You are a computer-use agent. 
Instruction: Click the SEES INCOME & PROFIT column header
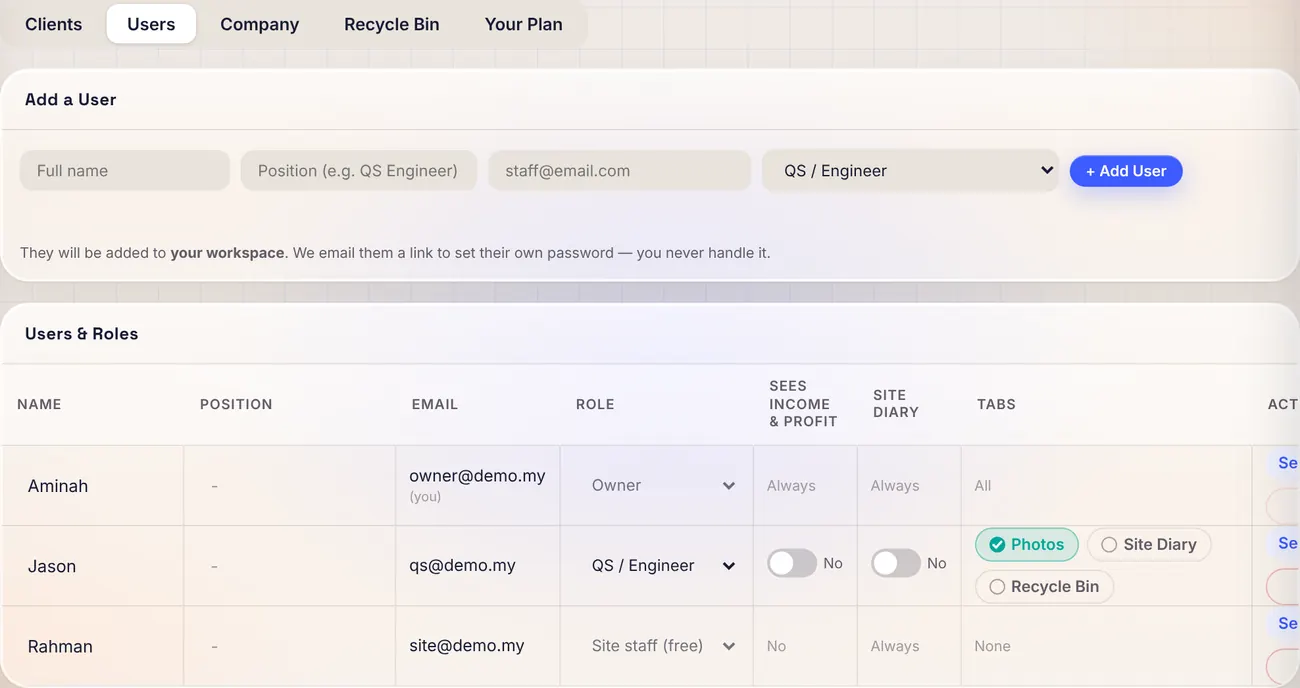[803, 404]
